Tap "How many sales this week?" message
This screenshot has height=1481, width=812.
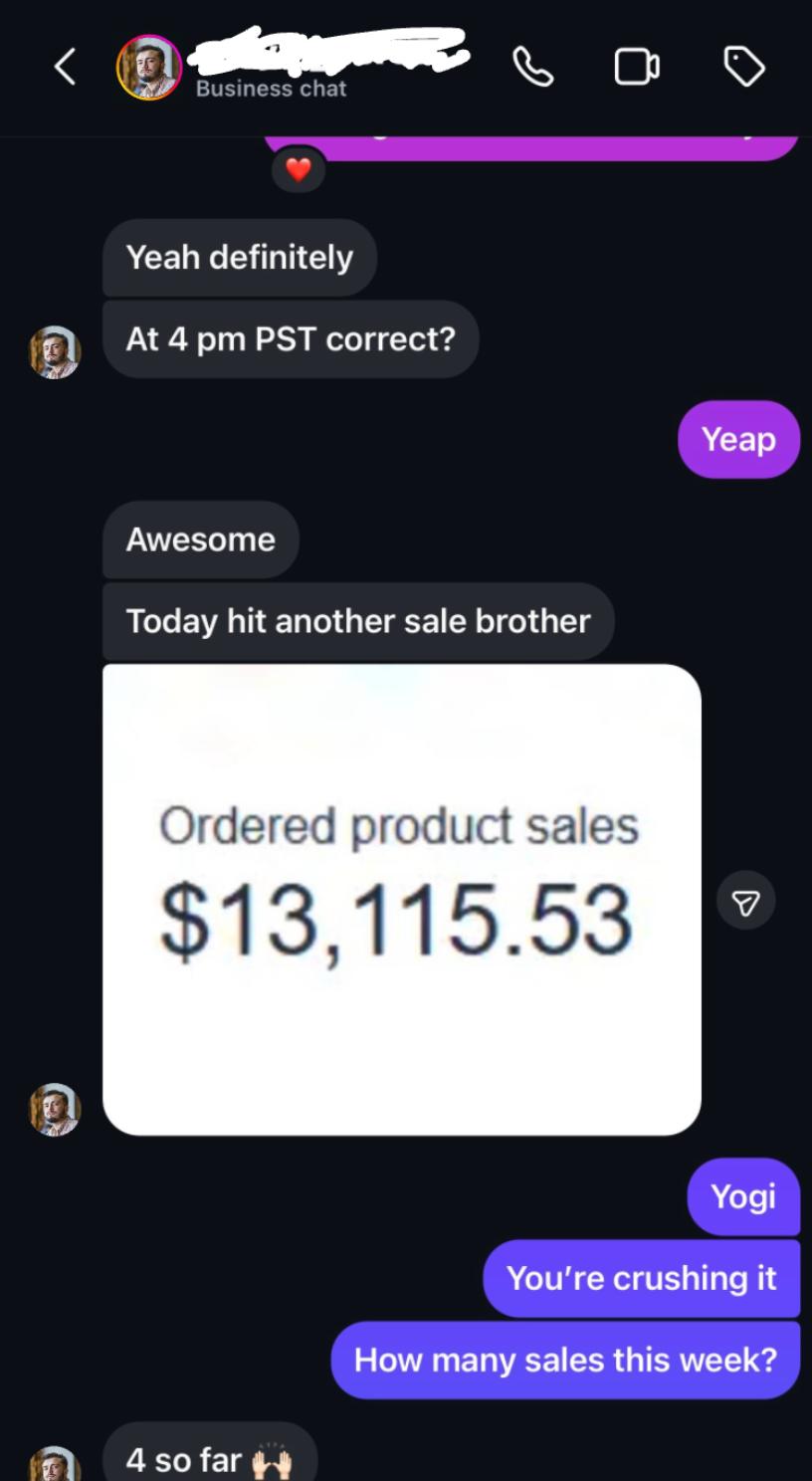pyautogui.click(x=565, y=1360)
